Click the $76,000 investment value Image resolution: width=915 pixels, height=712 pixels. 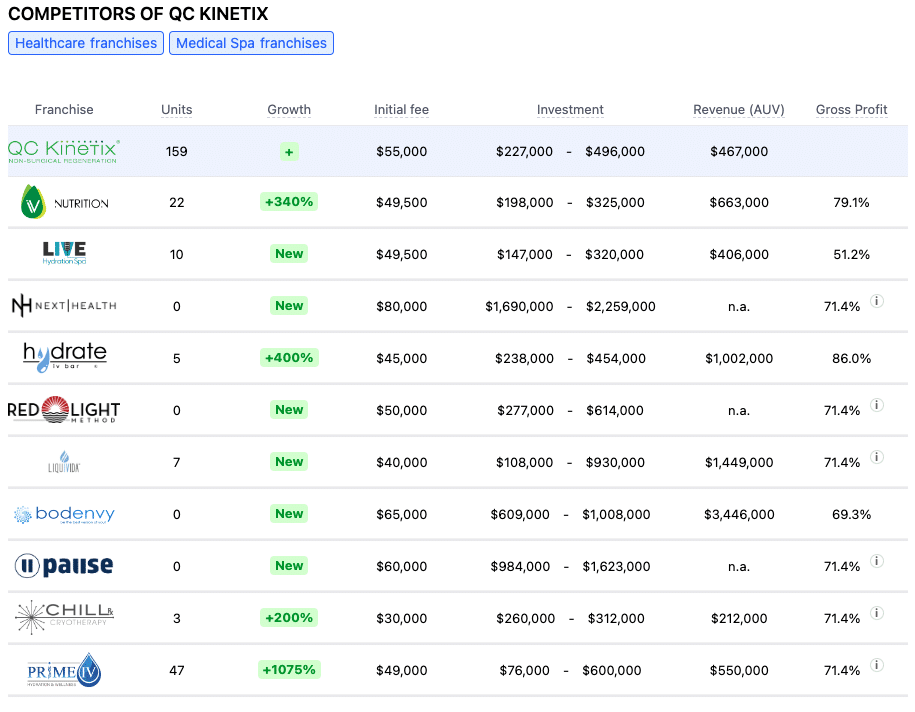[x=524, y=670]
